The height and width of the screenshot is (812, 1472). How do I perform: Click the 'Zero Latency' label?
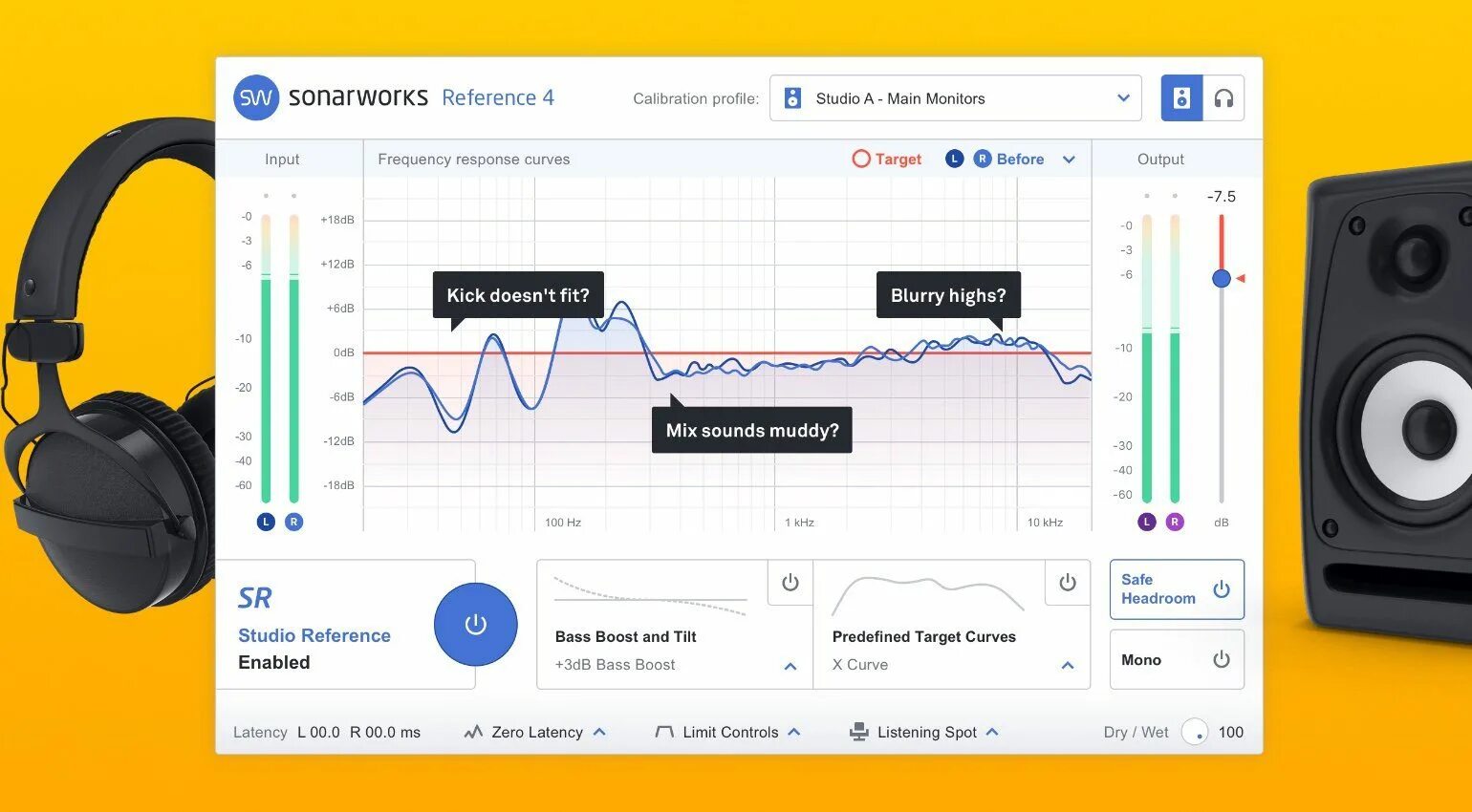(537, 732)
